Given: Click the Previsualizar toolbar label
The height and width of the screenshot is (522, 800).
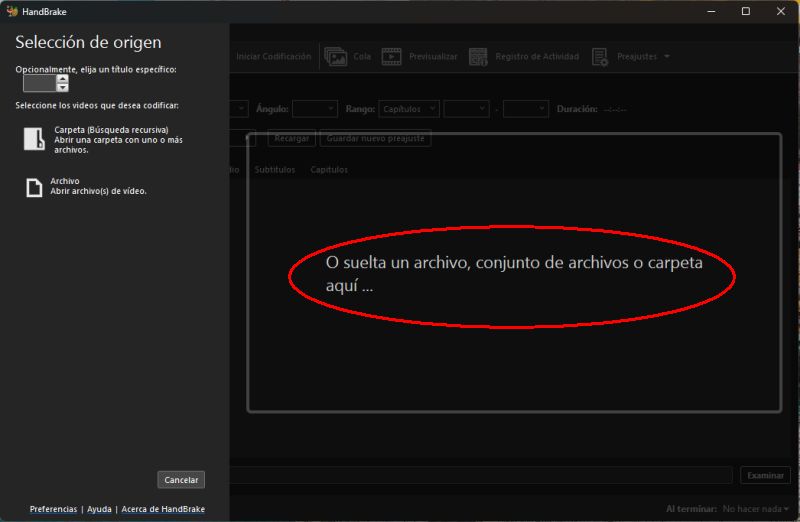Looking at the screenshot, I should tap(433, 56).
